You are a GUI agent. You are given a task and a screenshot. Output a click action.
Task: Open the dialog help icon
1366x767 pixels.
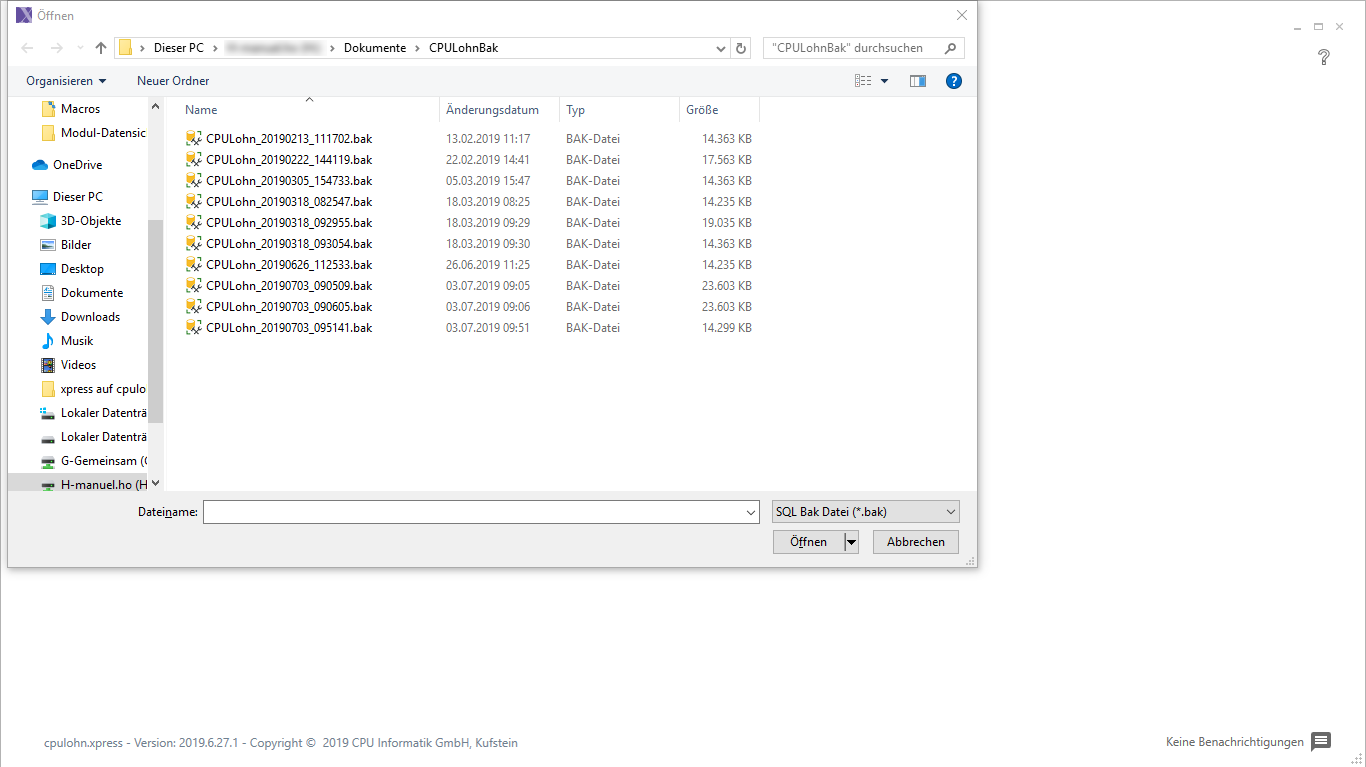click(954, 81)
